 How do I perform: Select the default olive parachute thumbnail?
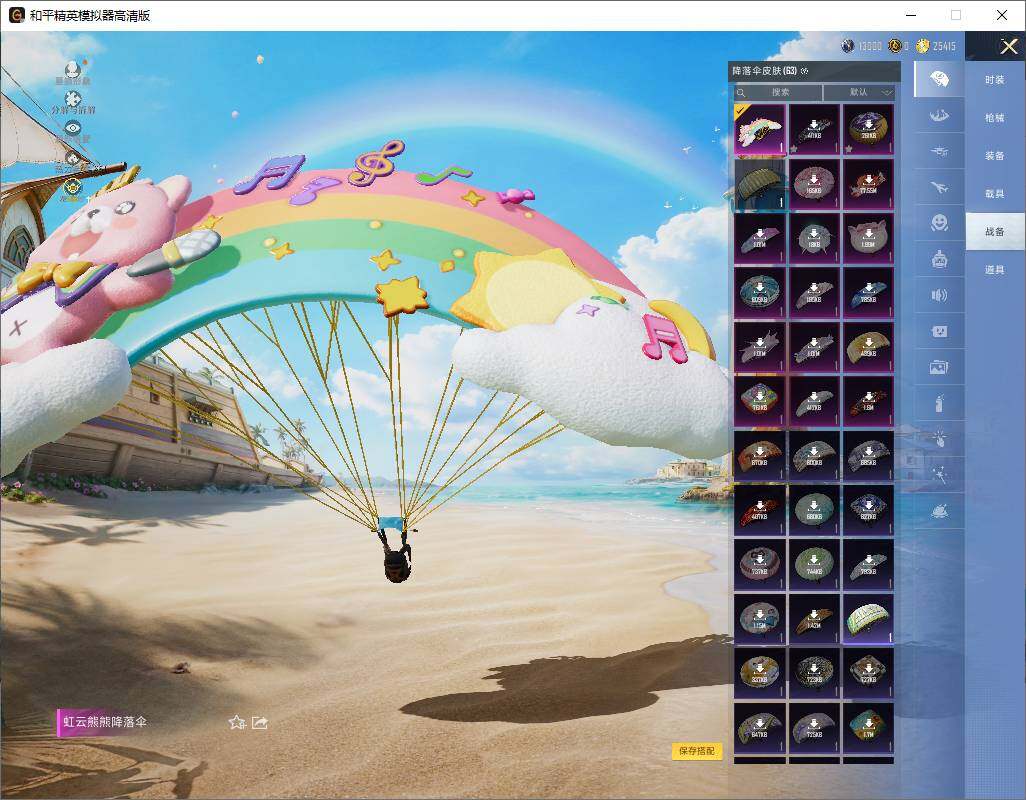pos(759,184)
